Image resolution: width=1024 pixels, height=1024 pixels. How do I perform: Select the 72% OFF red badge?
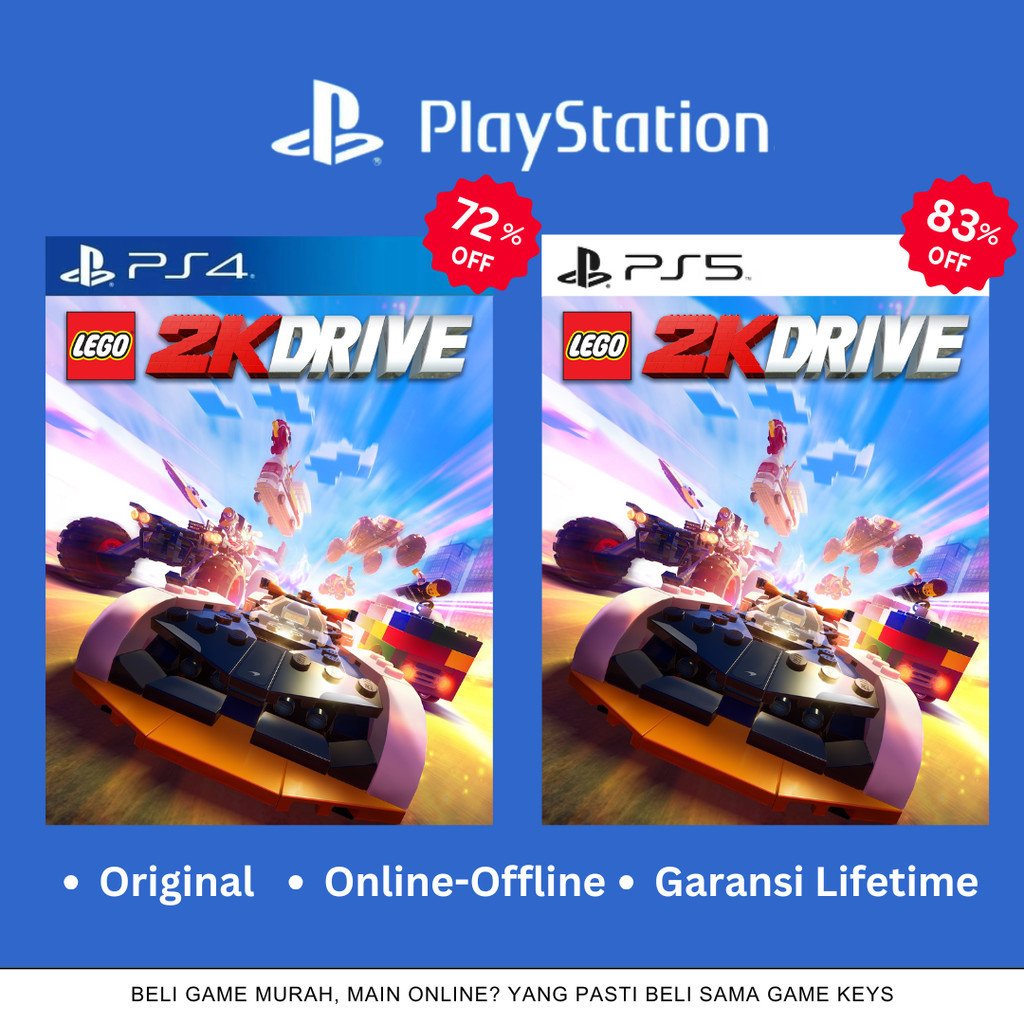pos(482,234)
